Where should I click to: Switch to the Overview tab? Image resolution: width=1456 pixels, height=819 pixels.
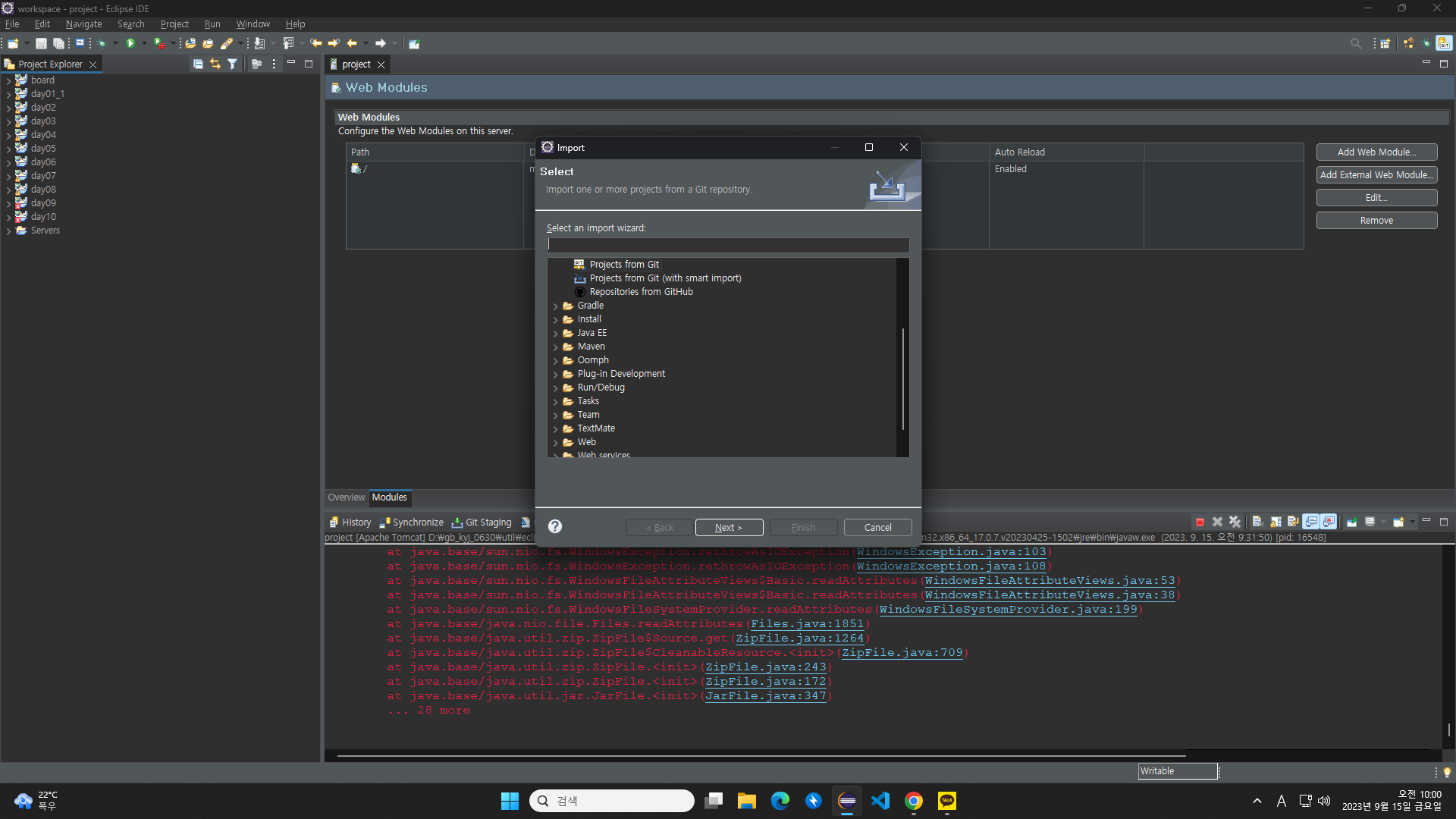[346, 497]
